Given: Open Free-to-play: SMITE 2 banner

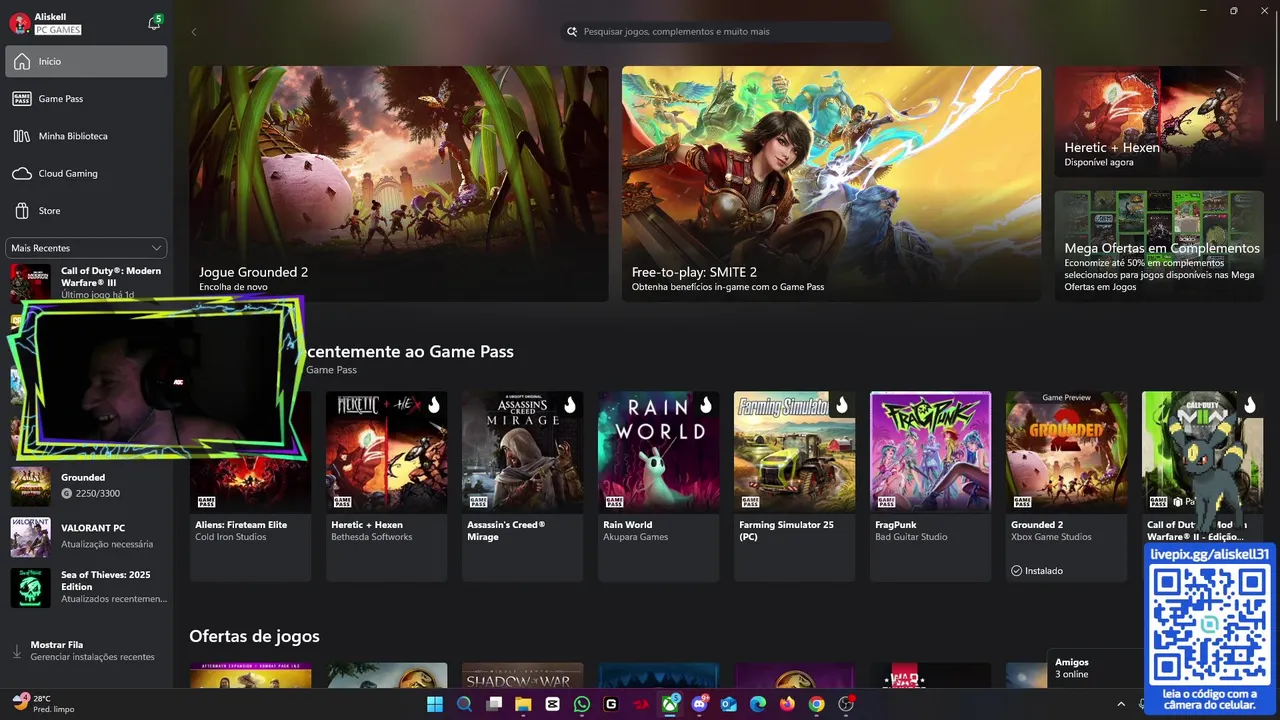Looking at the screenshot, I should pos(831,184).
